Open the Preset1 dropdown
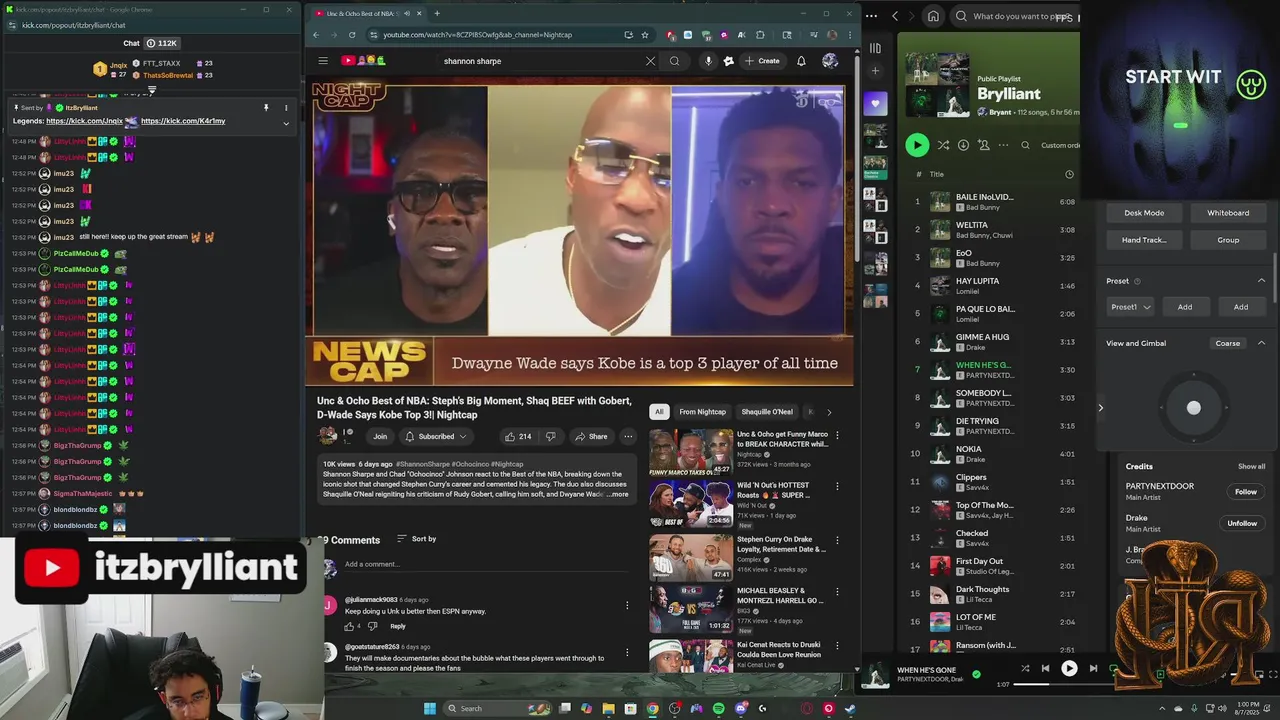 1131,307
